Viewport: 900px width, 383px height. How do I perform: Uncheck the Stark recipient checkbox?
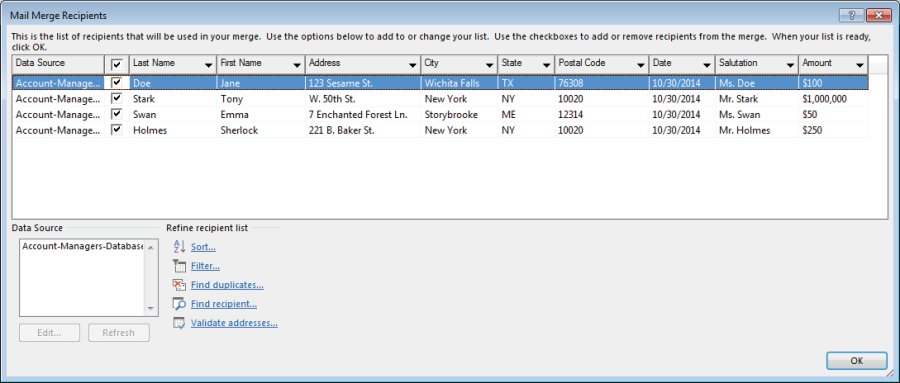coord(117,99)
